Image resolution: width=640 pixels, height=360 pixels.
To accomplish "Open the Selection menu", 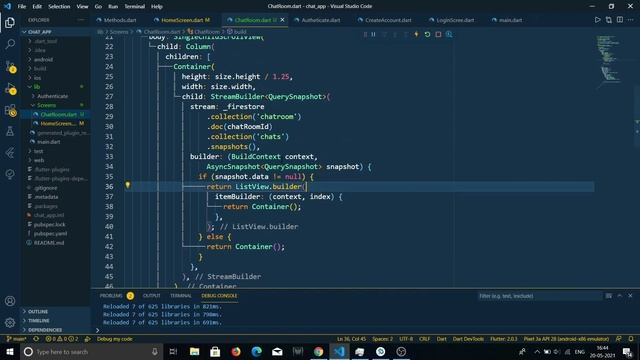I will tap(59, 7).
